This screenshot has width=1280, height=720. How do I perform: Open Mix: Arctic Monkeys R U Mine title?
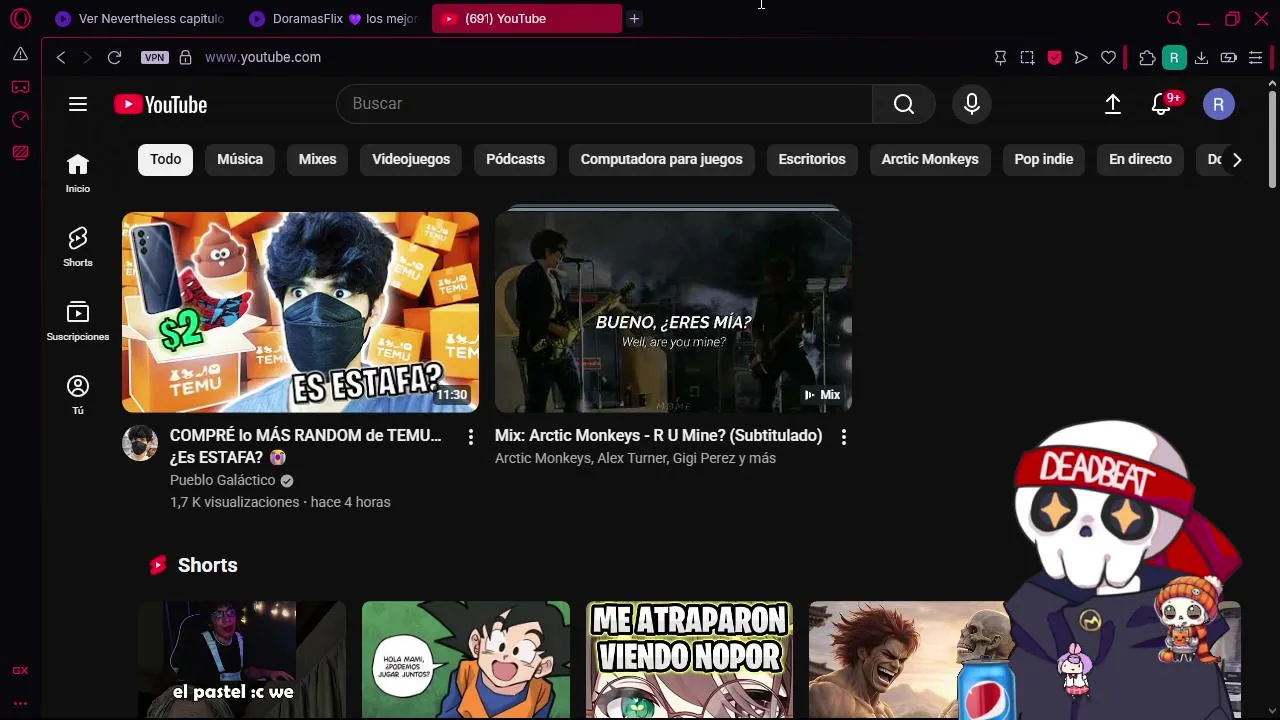coord(658,436)
